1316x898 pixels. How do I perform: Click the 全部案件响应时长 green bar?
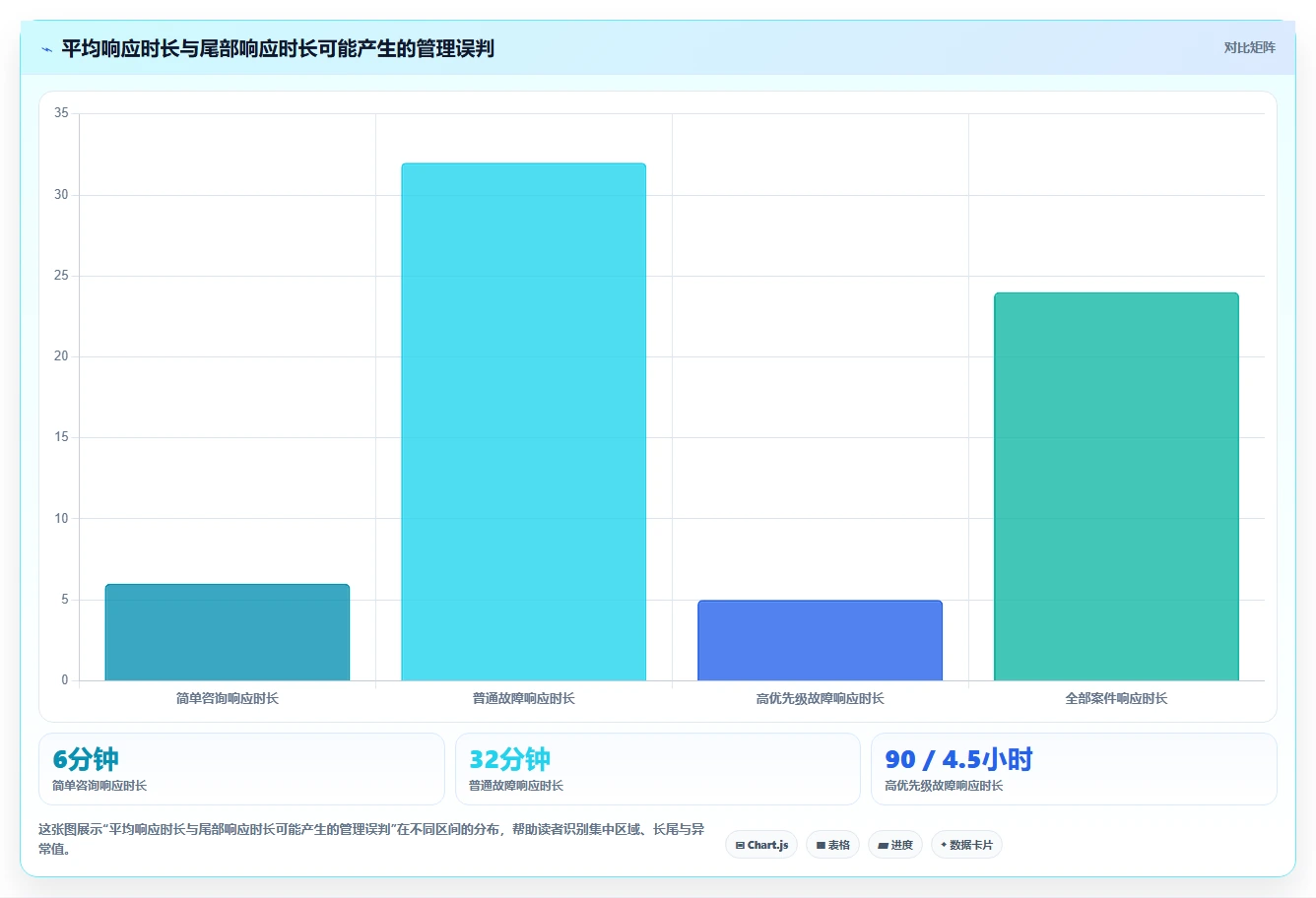tap(1116, 486)
